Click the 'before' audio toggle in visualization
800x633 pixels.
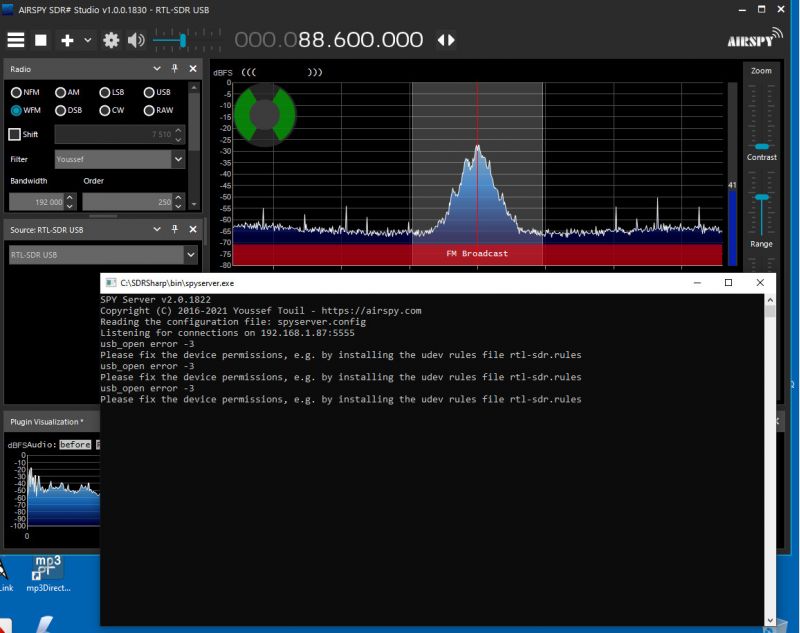click(75, 445)
